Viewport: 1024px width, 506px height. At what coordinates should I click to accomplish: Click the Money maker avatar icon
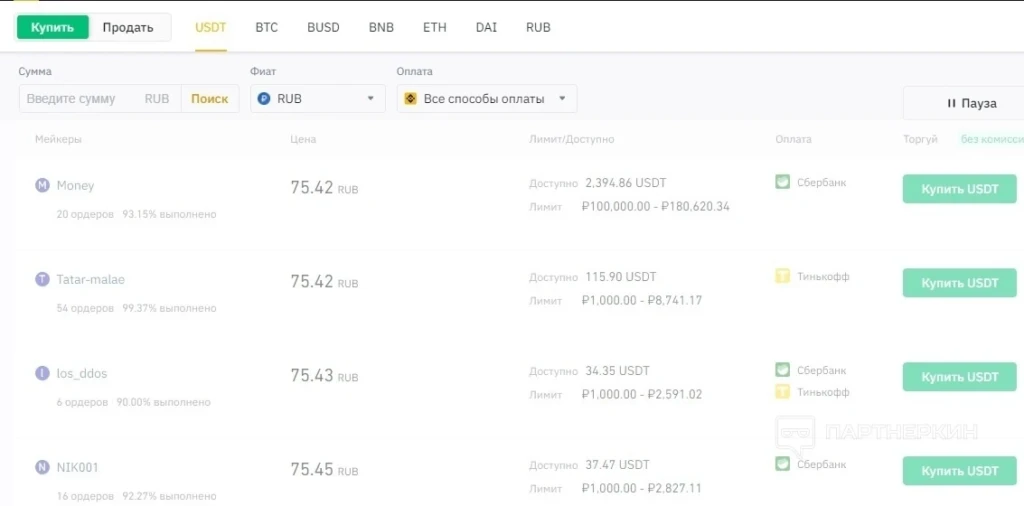click(x=42, y=185)
